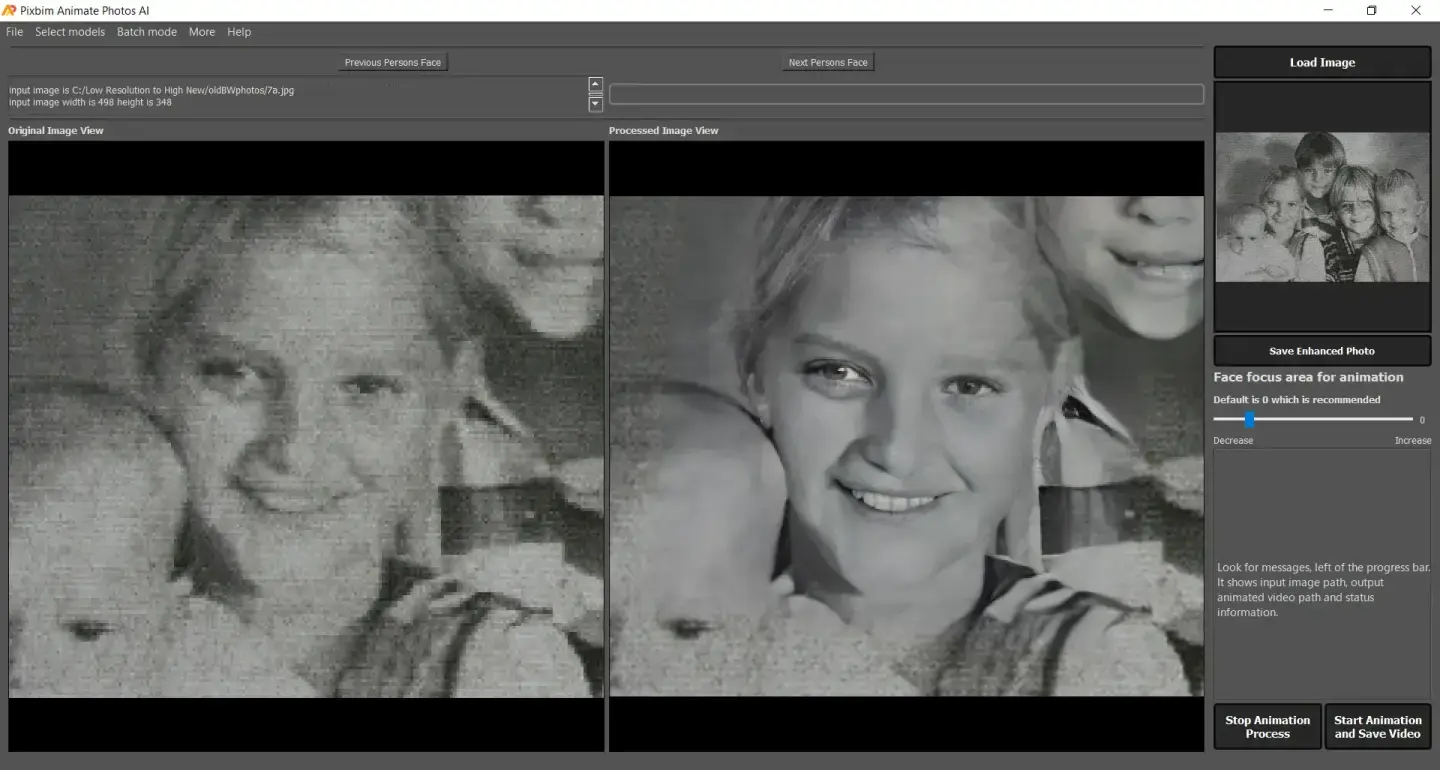The width and height of the screenshot is (1440, 770).
Task: Open the More menu
Action: click(x=201, y=31)
